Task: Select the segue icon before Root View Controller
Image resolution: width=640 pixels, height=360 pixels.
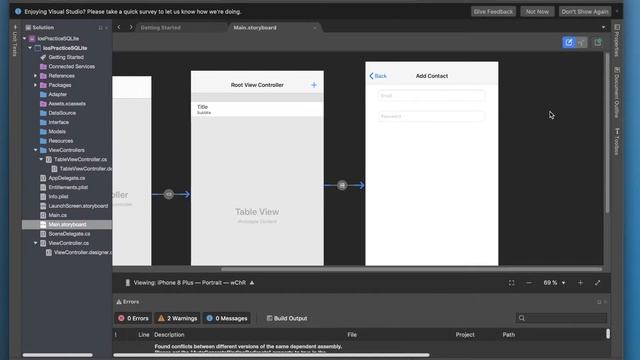Action: [169, 194]
